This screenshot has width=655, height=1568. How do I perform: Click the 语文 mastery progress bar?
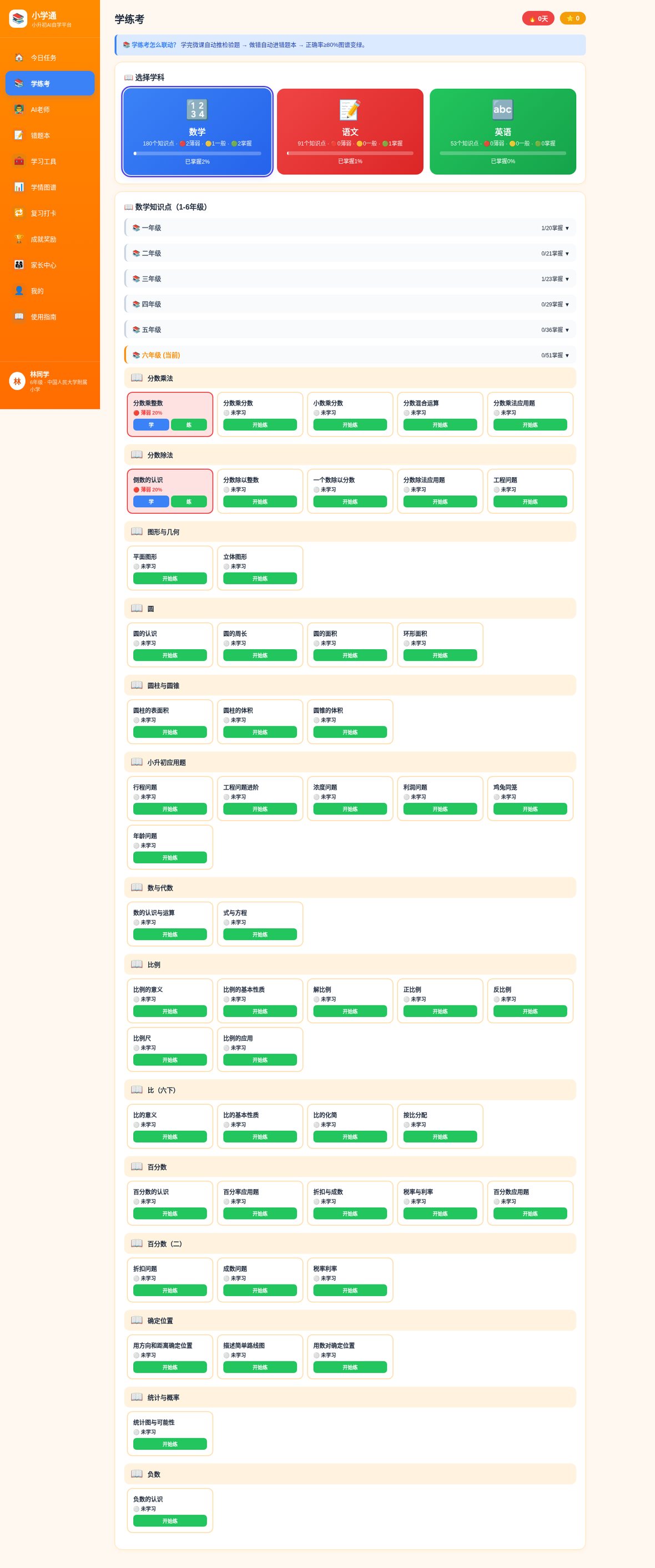click(350, 153)
